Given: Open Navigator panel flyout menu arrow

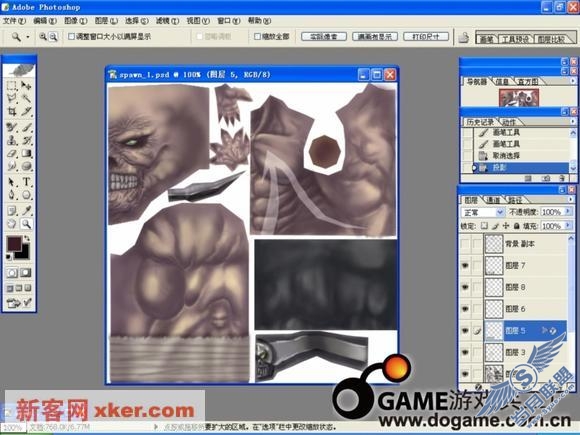Looking at the screenshot, I should coord(573,81).
